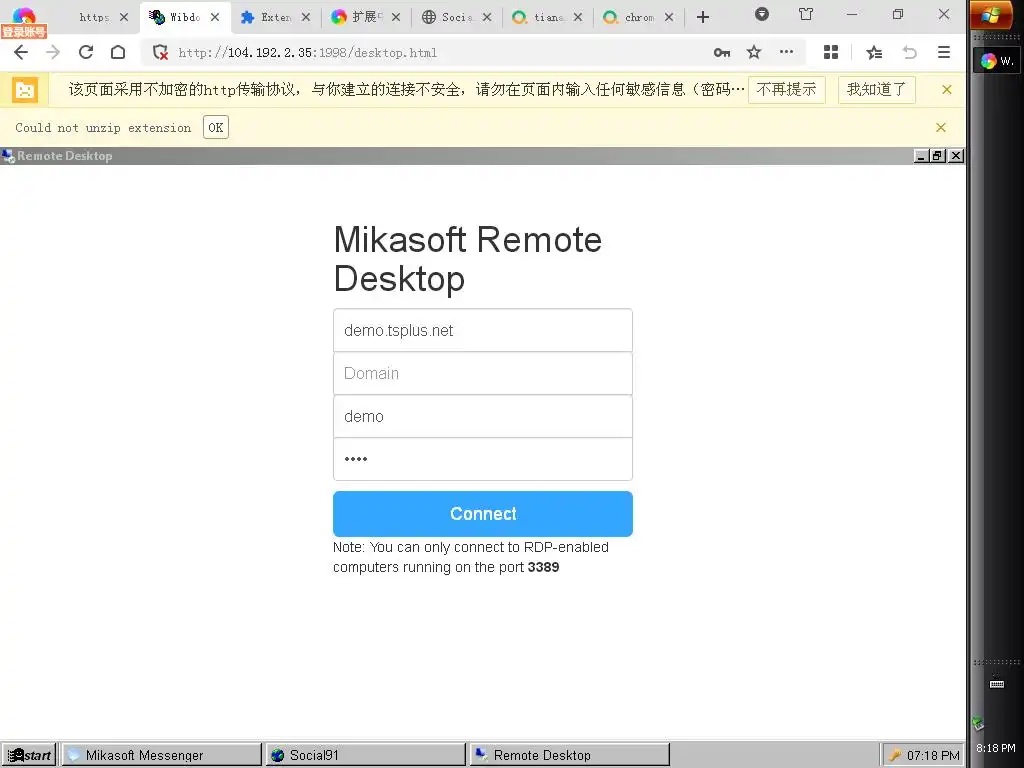Open saved passwords key icon
This screenshot has width=1024, height=768.
(x=722, y=52)
